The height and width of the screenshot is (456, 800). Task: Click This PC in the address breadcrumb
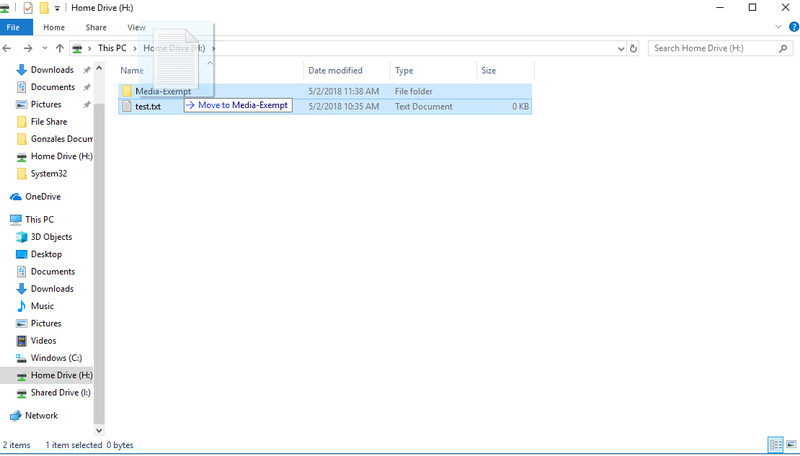111,48
